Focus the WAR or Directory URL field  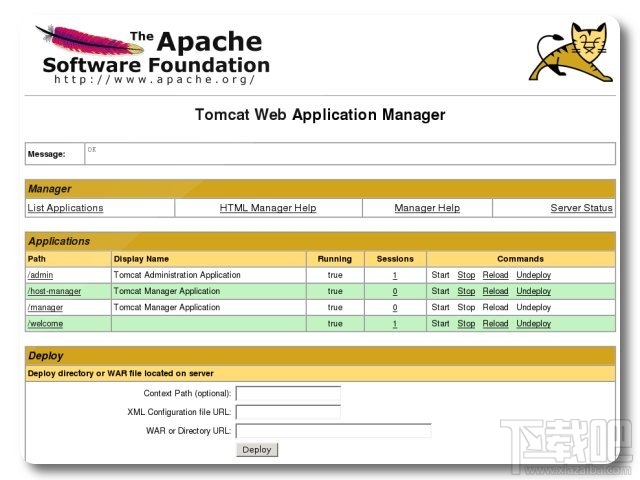(x=333, y=431)
